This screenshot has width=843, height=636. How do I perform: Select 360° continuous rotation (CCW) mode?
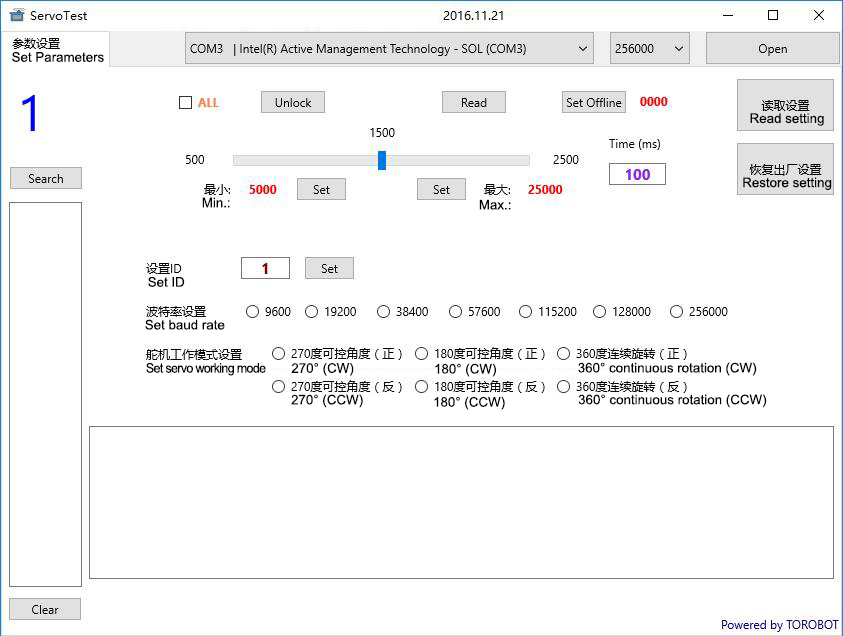coord(564,387)
